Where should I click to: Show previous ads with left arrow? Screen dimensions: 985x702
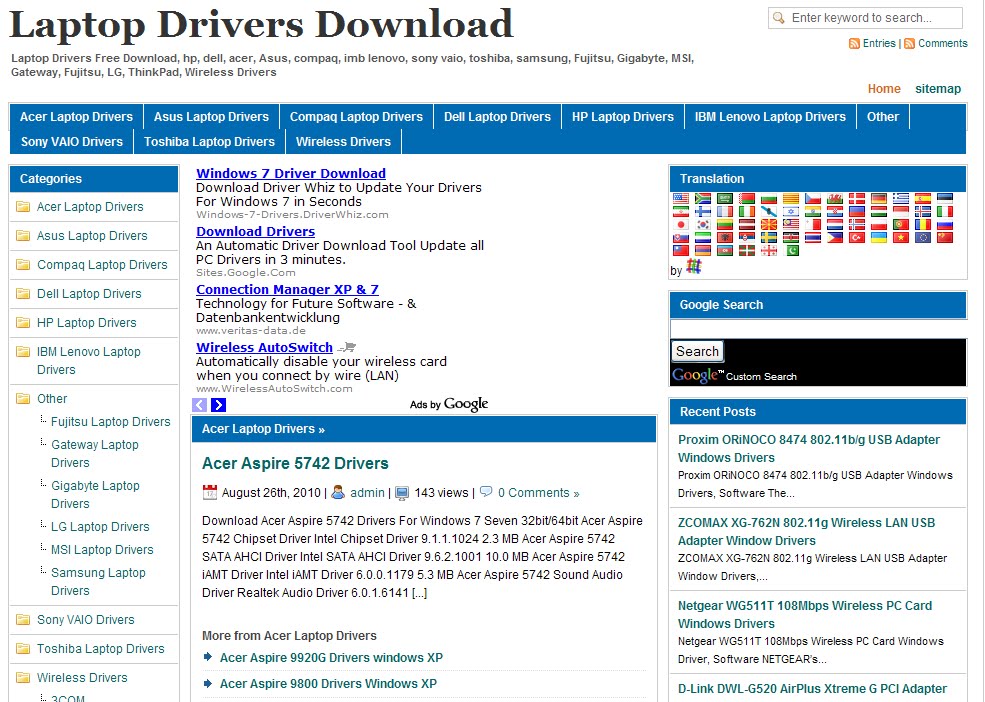200,405
